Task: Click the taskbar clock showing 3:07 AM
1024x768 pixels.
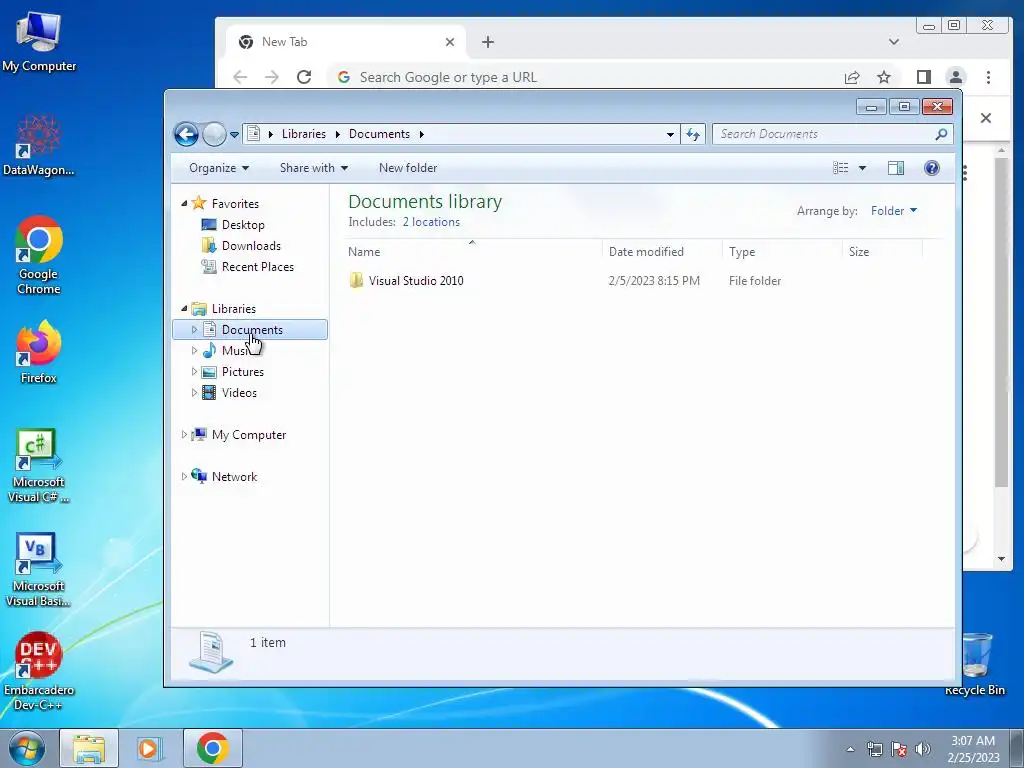Action: coord(973,749)
